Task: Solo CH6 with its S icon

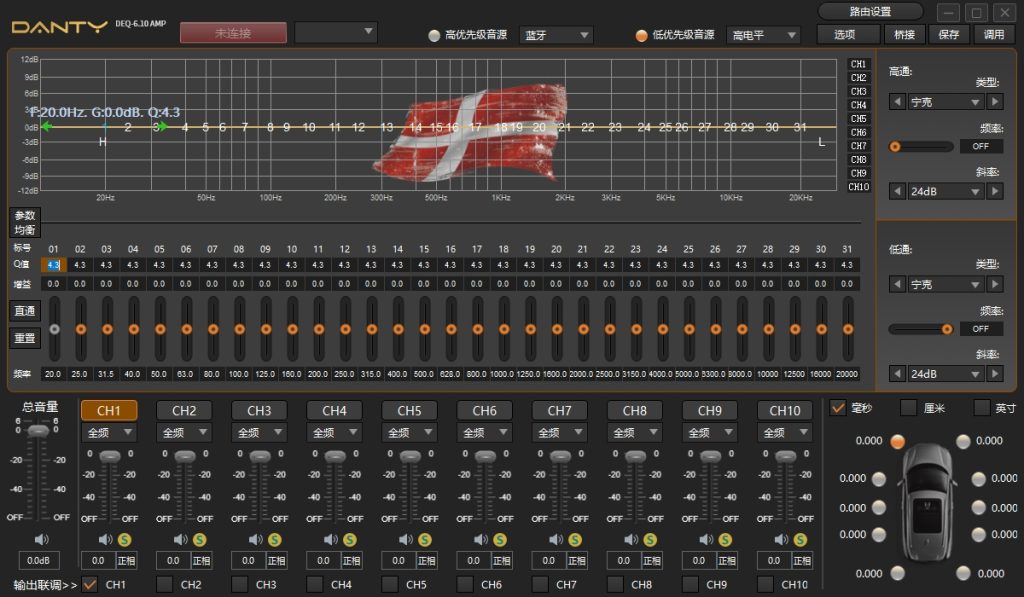Action: point(500,540)
